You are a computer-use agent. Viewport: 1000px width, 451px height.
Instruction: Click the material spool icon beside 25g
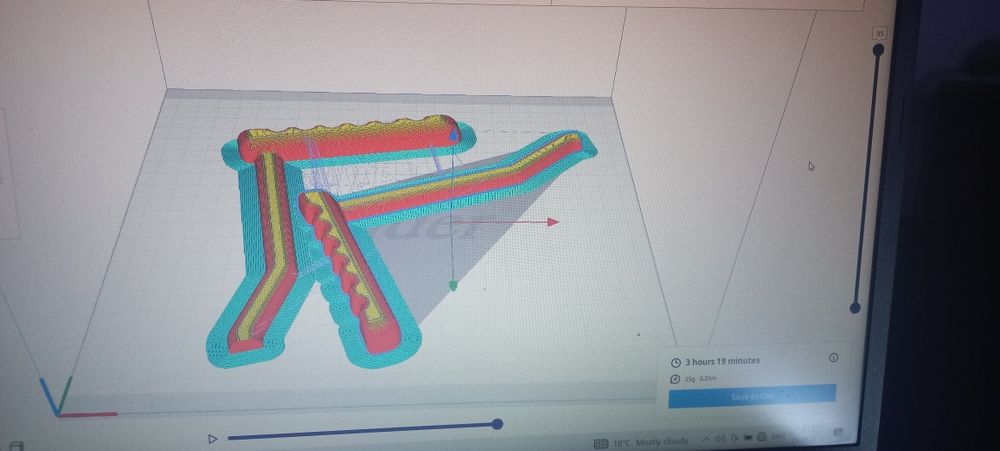pyautogui.click(x=675, y=379)
